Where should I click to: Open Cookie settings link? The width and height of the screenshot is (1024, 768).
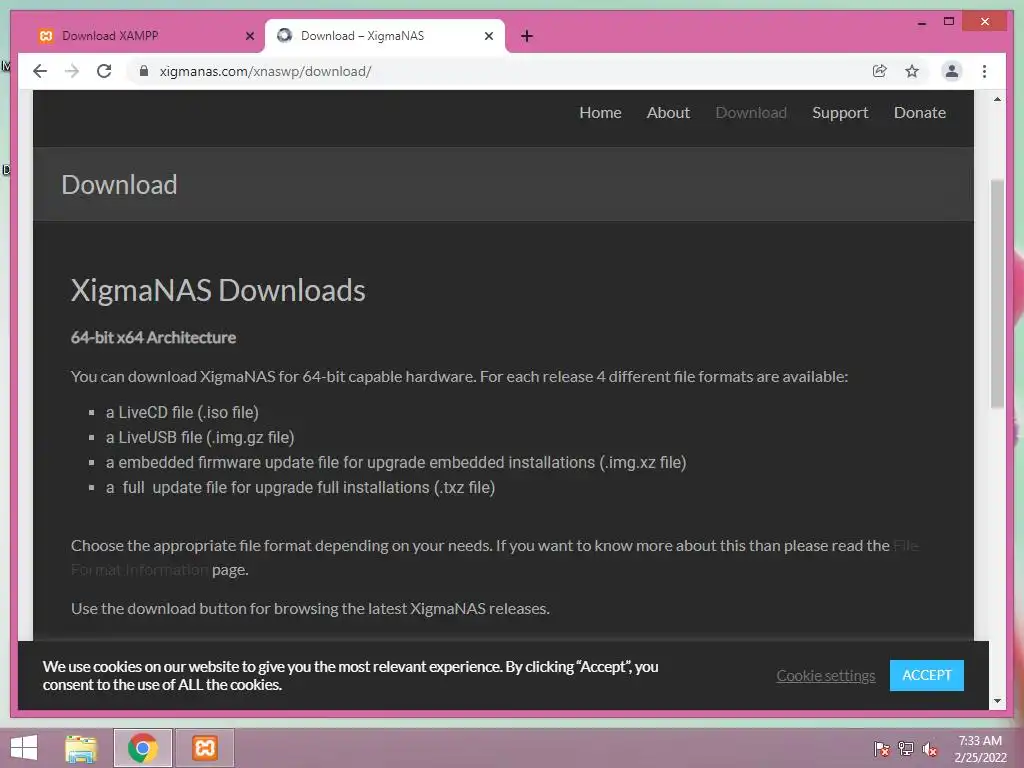[825, 675]
